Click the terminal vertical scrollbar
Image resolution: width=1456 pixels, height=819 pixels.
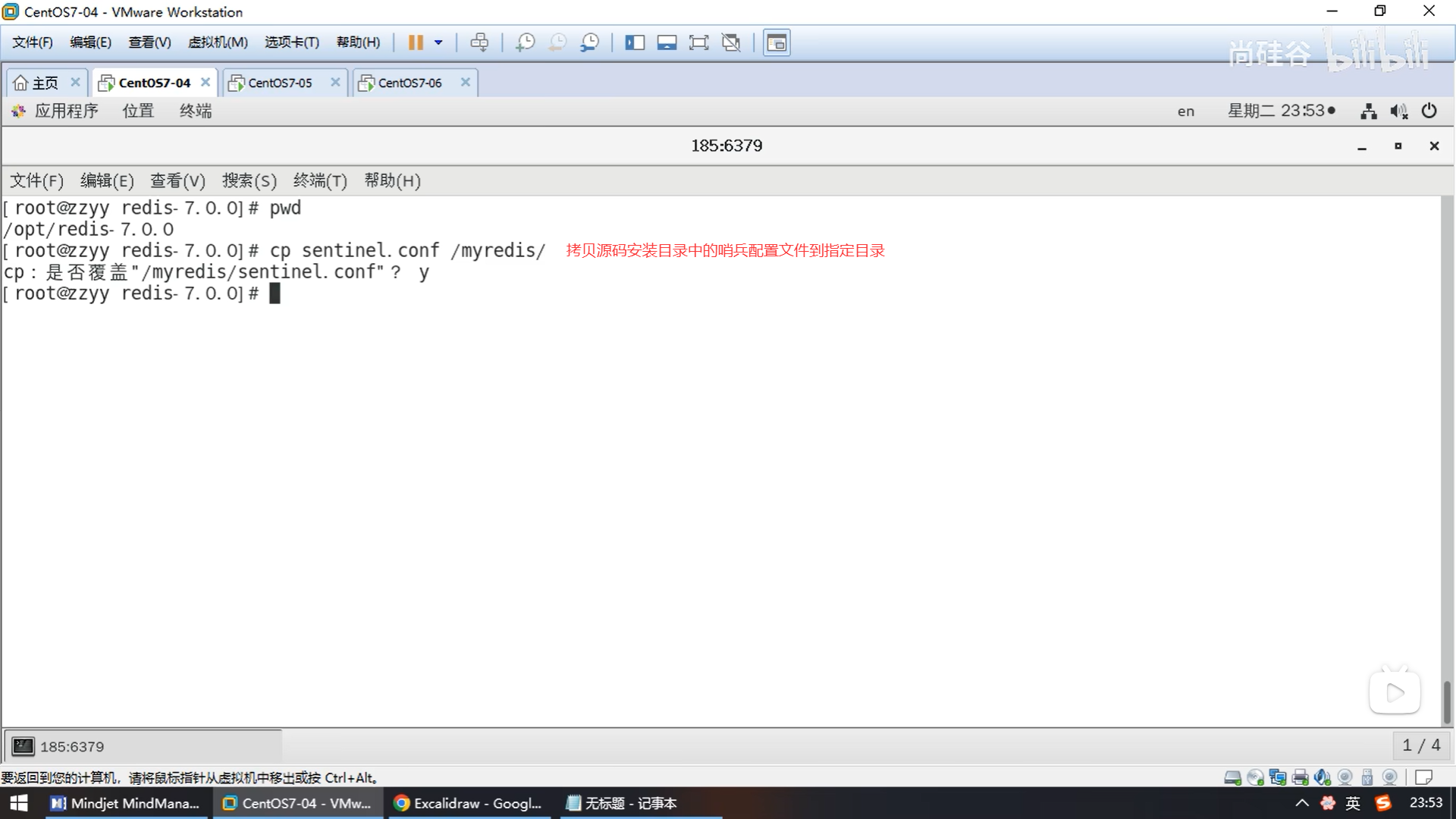(x=1447, y=701)
